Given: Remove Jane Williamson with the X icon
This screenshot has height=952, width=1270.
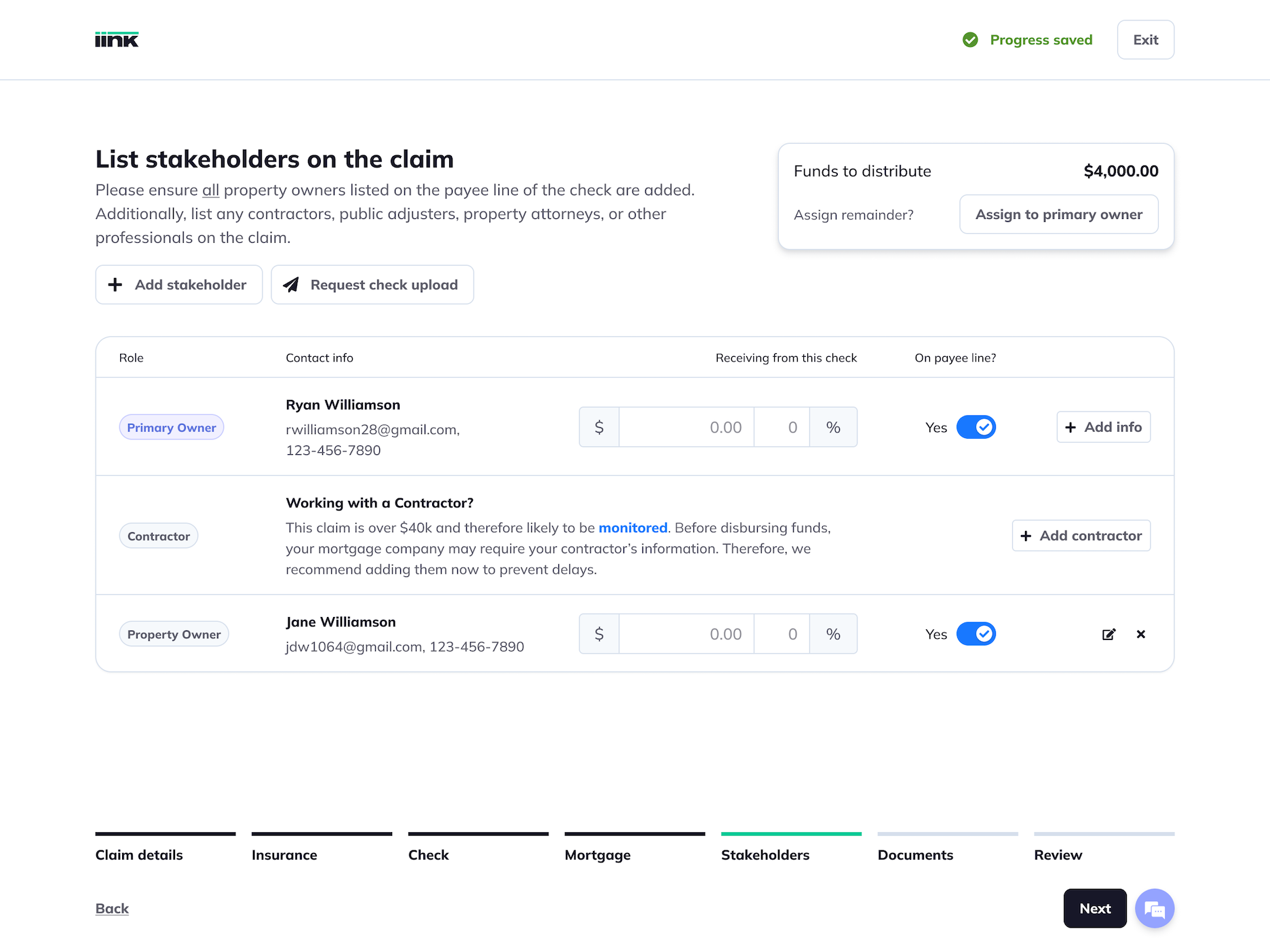Looking at the screenshot, I should point(1141,635).
